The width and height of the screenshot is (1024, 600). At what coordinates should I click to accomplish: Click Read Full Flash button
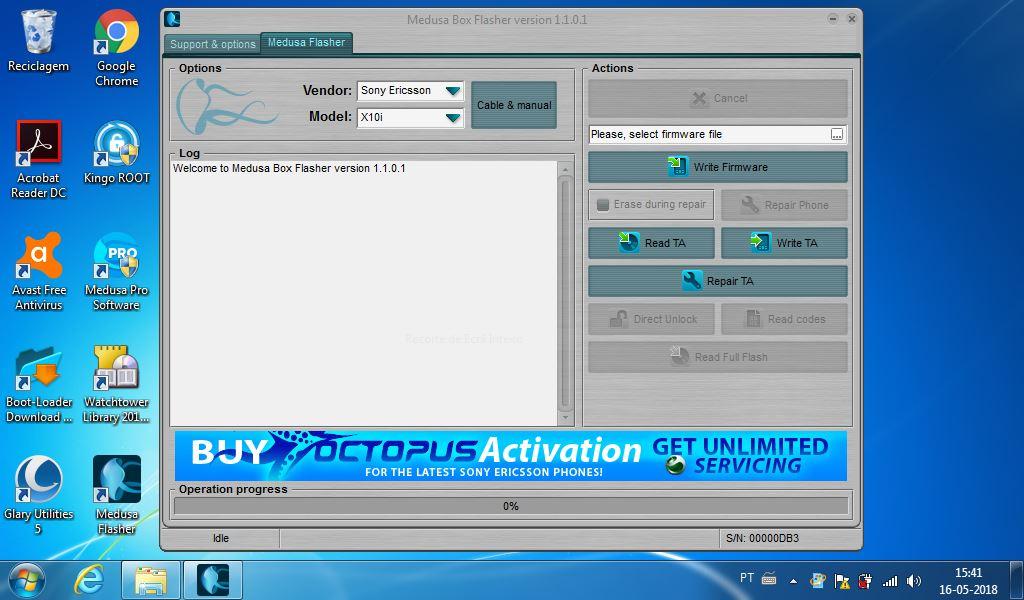pyautogui.click(x=718, y=357)
